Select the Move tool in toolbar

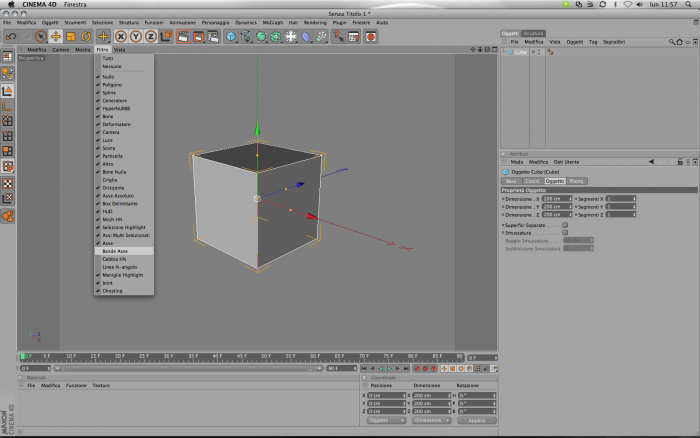tap(55, 37)
